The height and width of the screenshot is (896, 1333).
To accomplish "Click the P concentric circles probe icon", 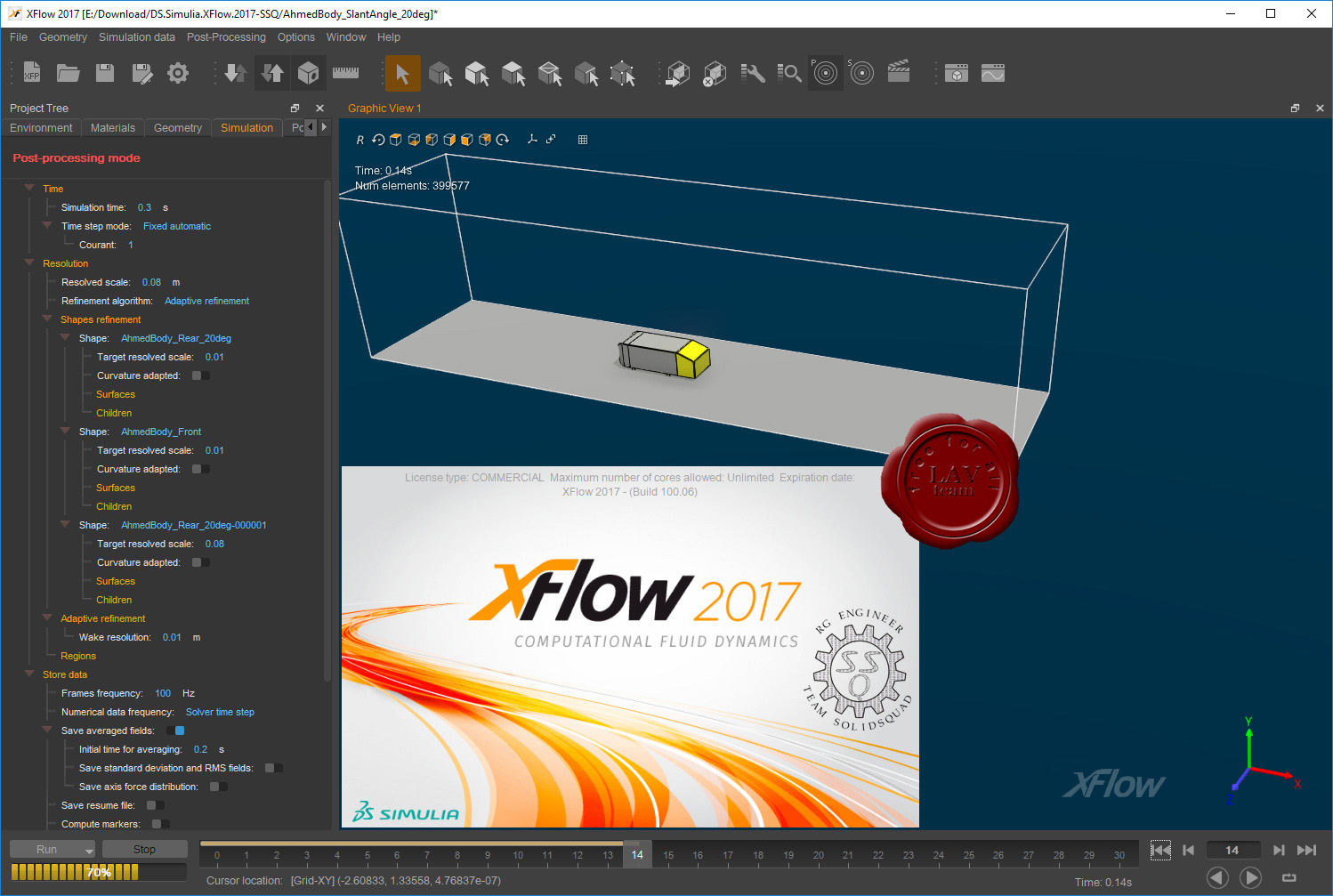I will 826,73.
